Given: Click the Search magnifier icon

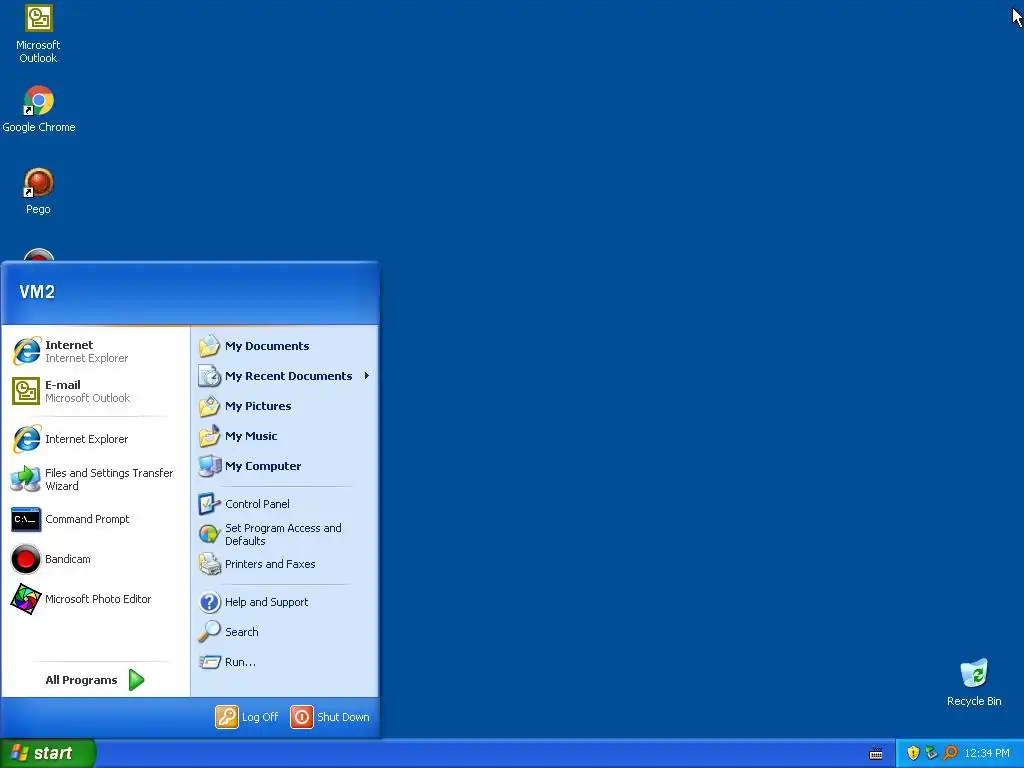Looking at the screenshot, I should tap(210, 632).
